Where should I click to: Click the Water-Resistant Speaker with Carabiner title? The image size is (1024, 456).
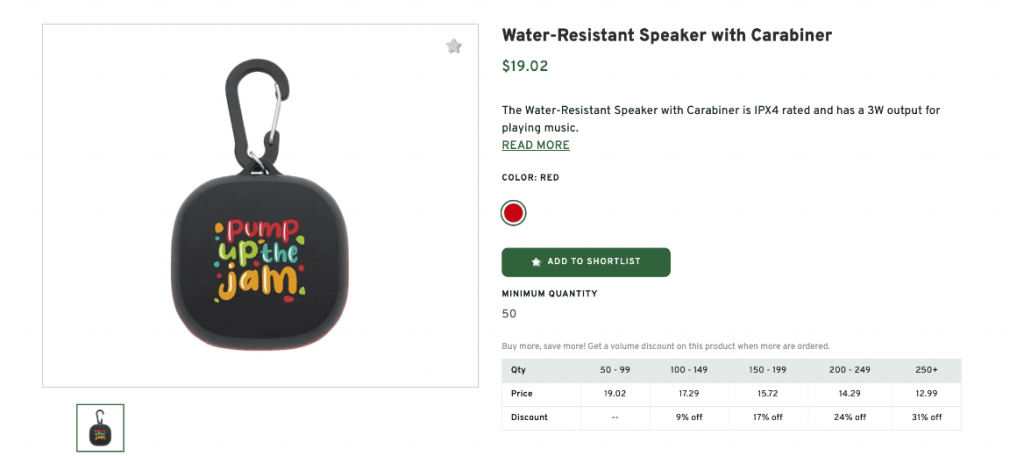(x=666, y=36)
